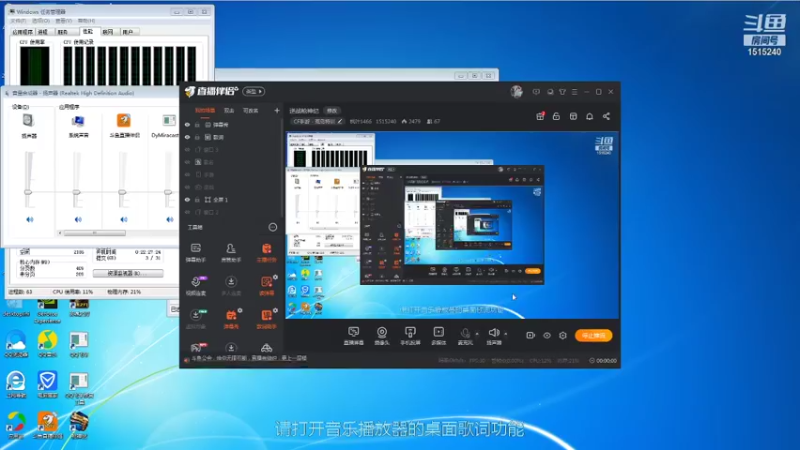Toggle visibility eye of 弹幕秀 source
Image resolution: width=800 pixels, height=450 pixels.
point(187,124)
